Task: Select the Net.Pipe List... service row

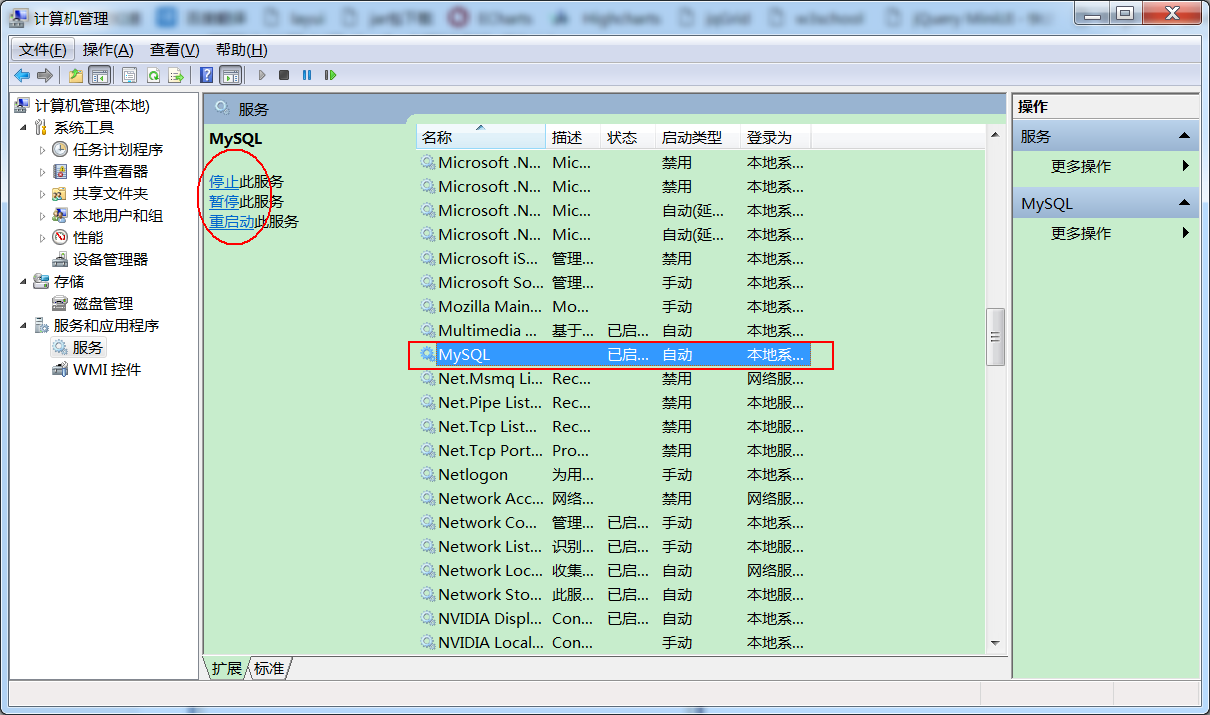Action: coord(614,402)
